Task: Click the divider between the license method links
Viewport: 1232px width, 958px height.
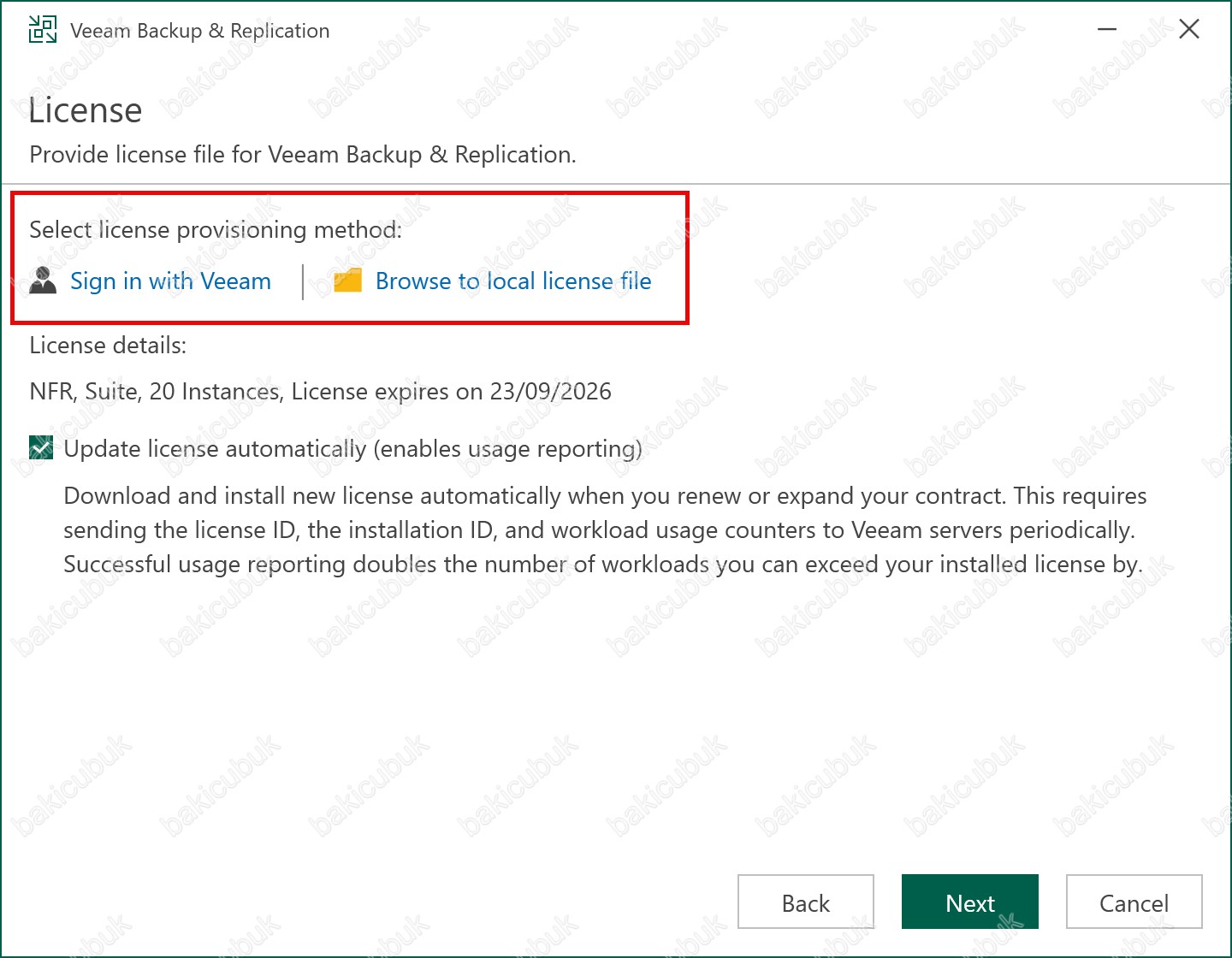Action: click(x=303, y=281)
